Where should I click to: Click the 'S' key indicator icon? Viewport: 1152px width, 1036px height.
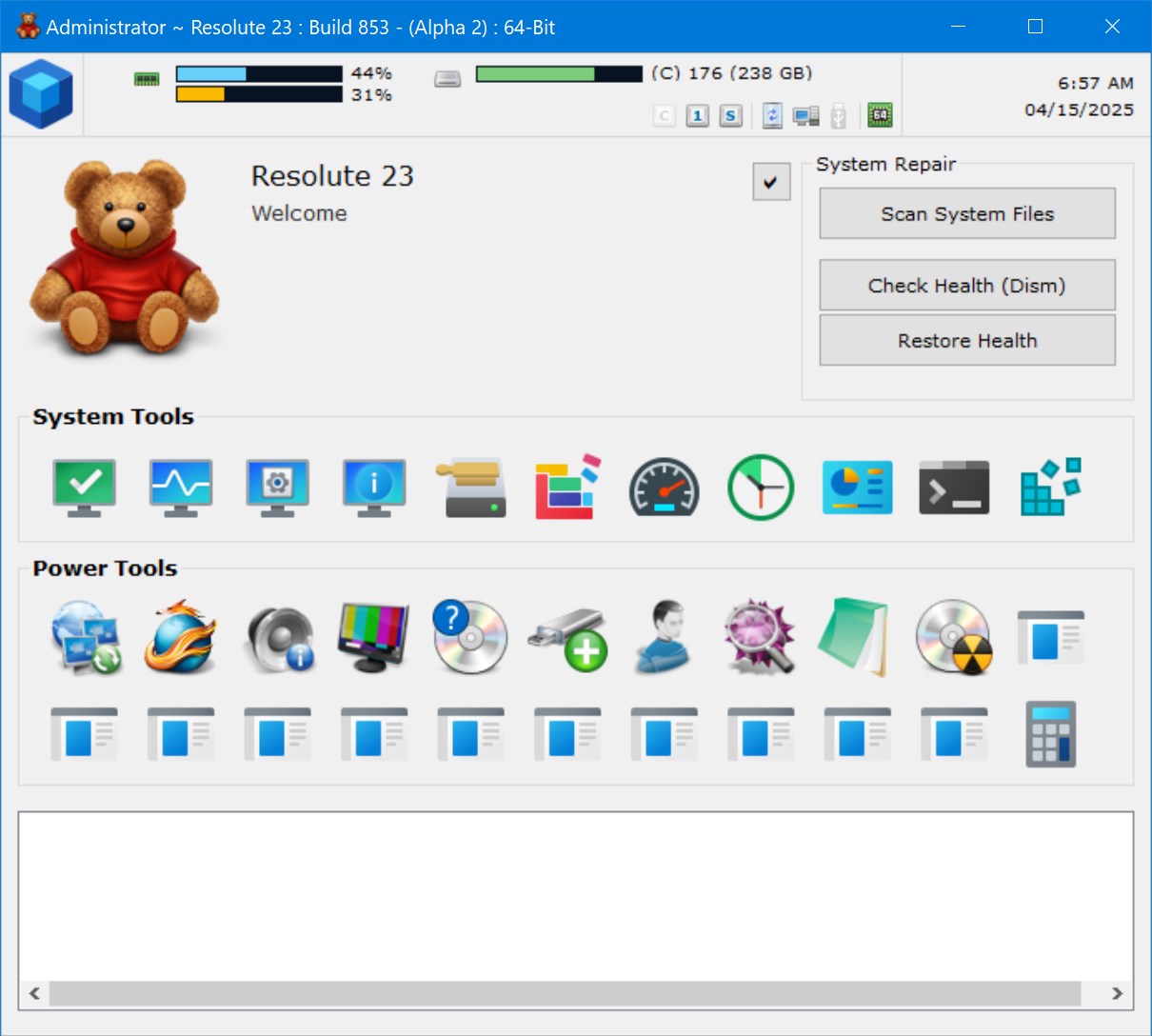pos(730,116)
